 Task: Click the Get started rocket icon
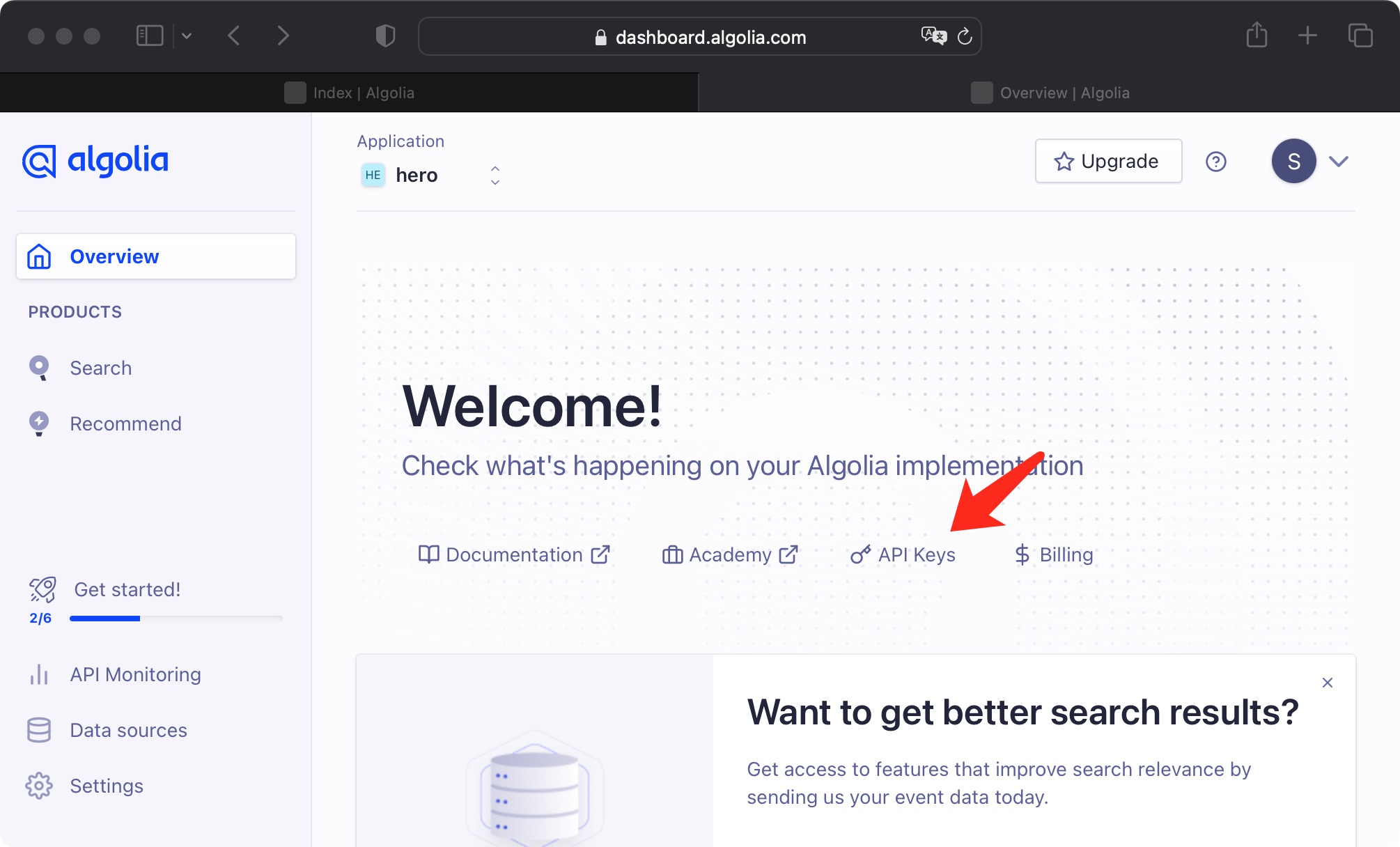[x=42, y=589]
